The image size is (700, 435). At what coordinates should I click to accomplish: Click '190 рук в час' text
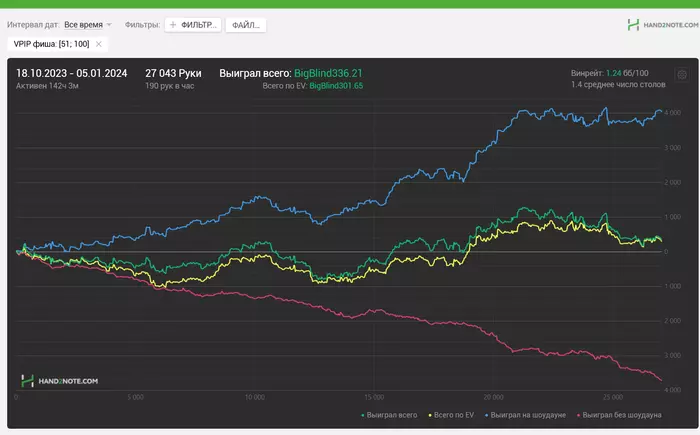170,86
